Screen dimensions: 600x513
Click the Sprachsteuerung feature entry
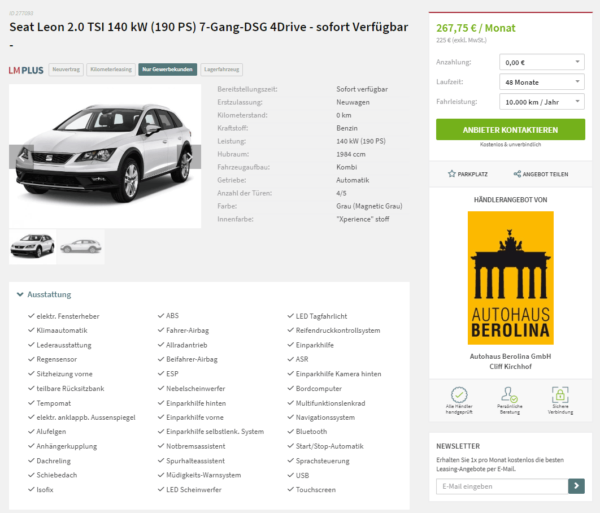pyautogui.click(x=323, y=461)
